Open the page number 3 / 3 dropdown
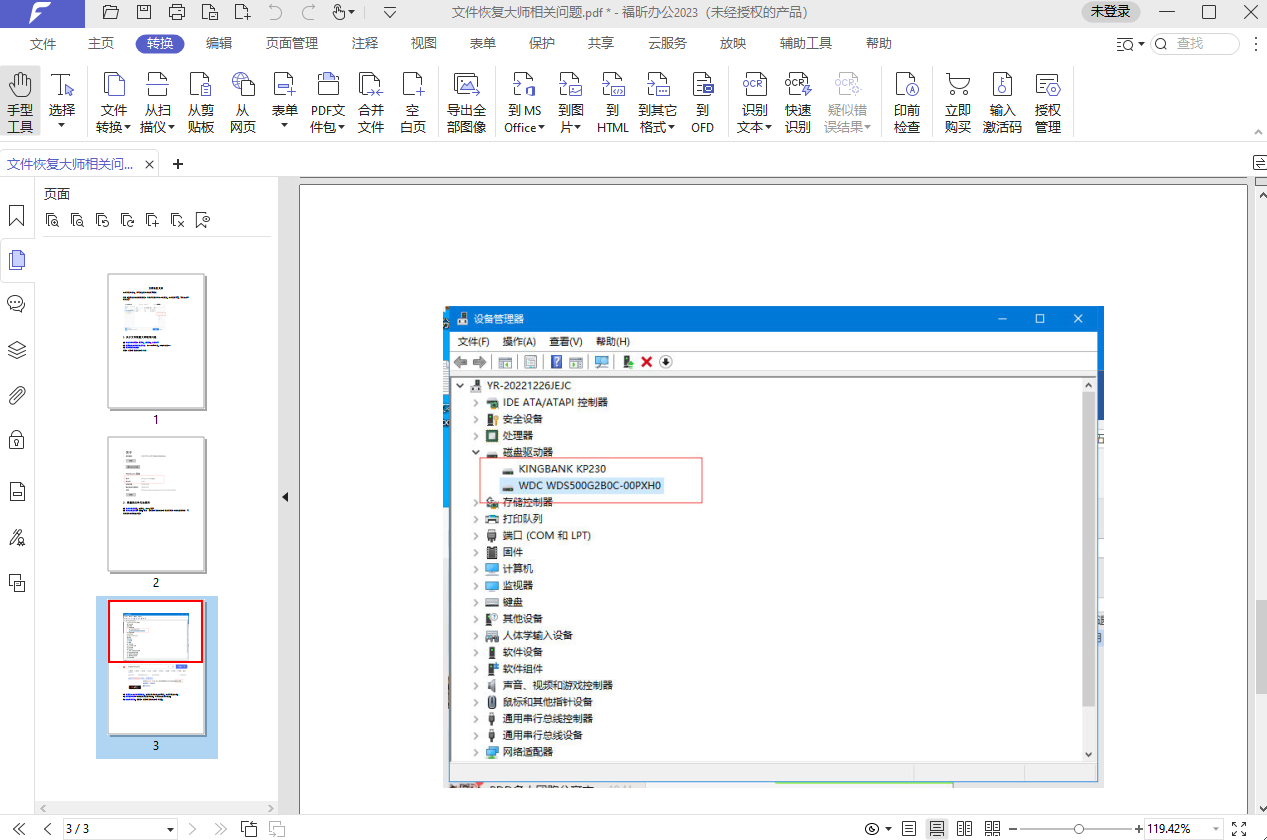 point(171,829)
